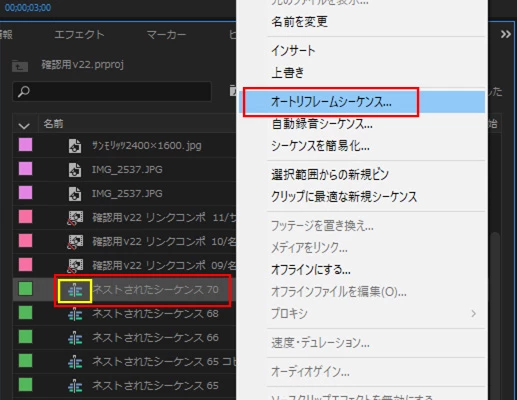Select クリップに最適な新規シーケンス

344,196
